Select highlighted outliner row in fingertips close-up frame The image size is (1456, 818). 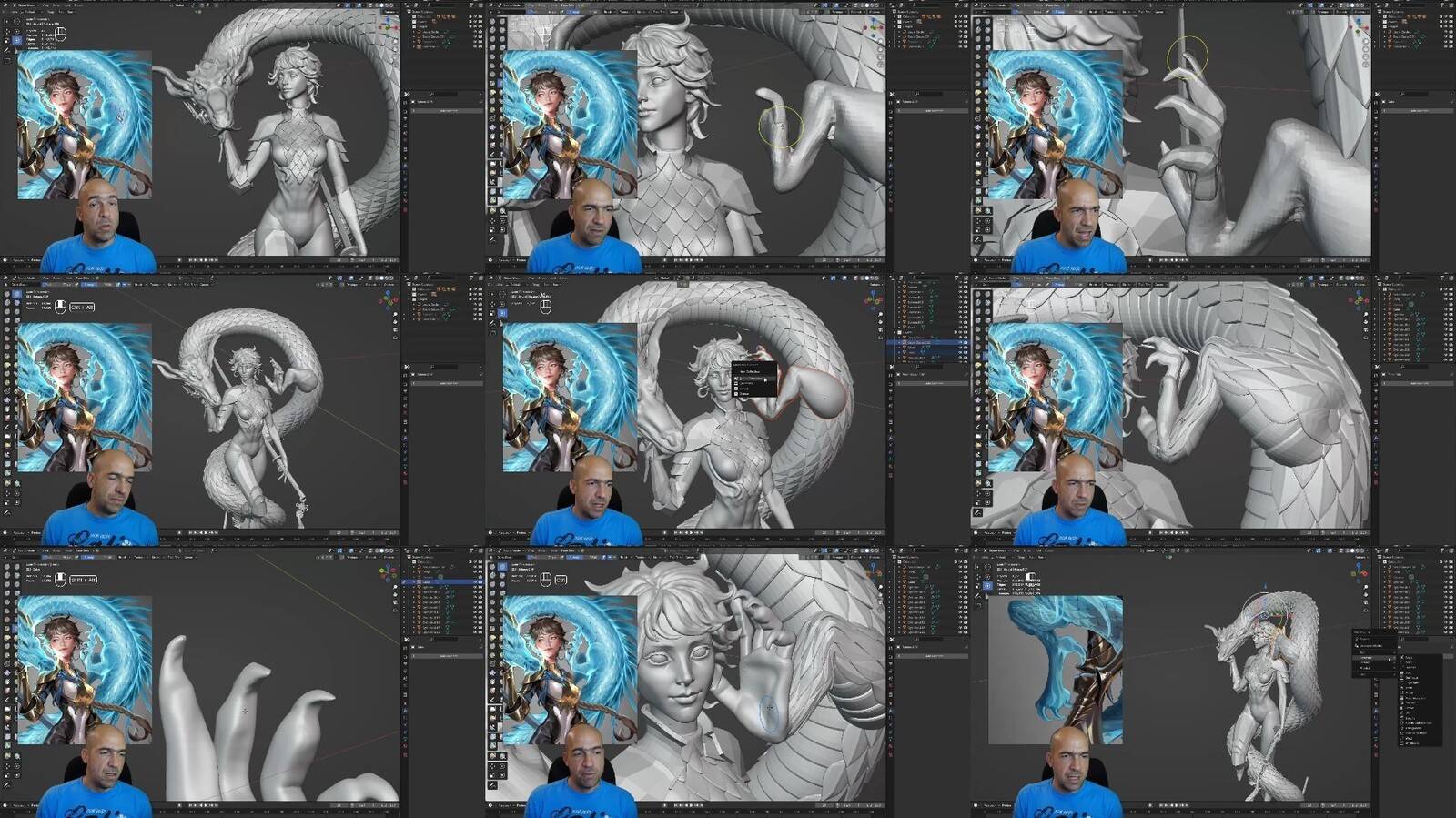click(x=444, y=581)
